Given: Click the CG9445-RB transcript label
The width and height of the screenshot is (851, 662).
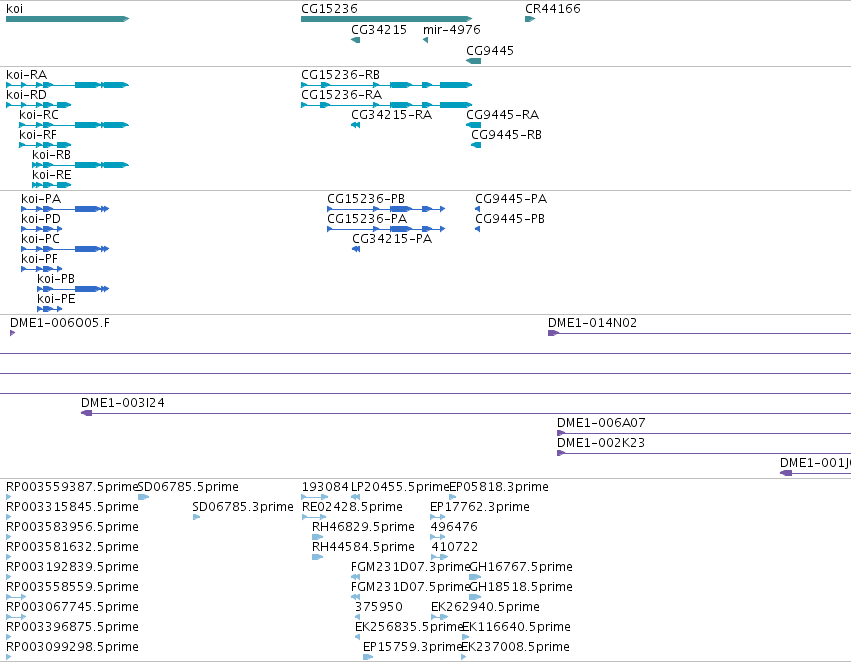Looking at the screenshot, I should pyautogui.click(x=506, y=135).
